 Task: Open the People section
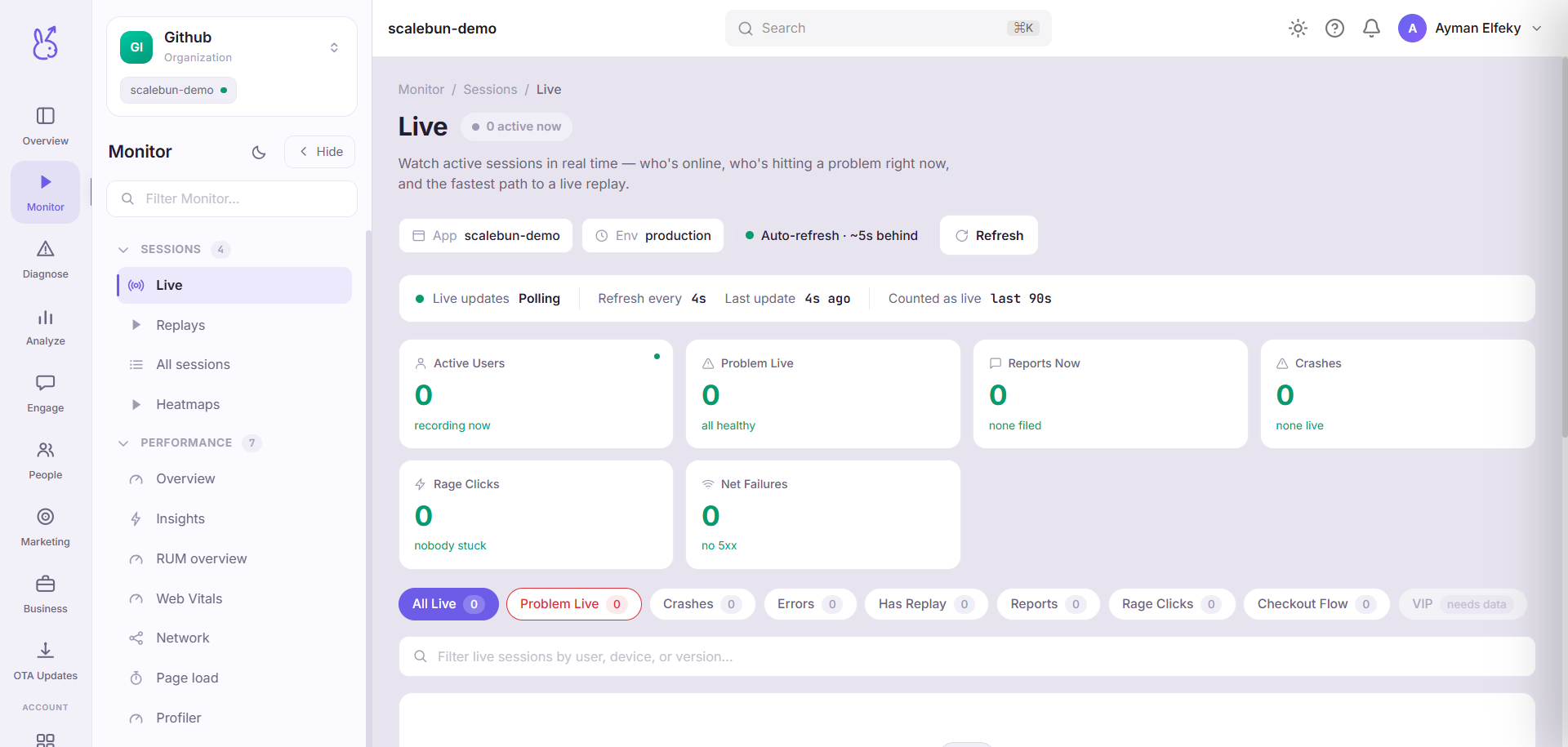coord(46,460)
